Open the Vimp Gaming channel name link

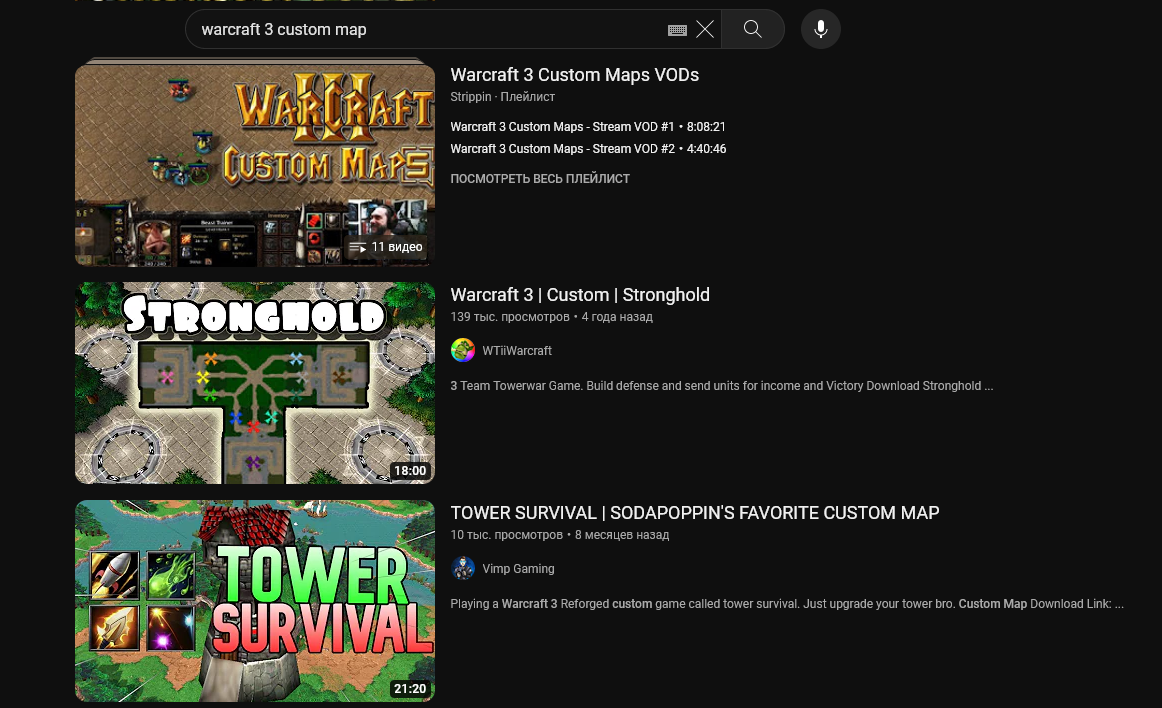(x=518, y=569)
